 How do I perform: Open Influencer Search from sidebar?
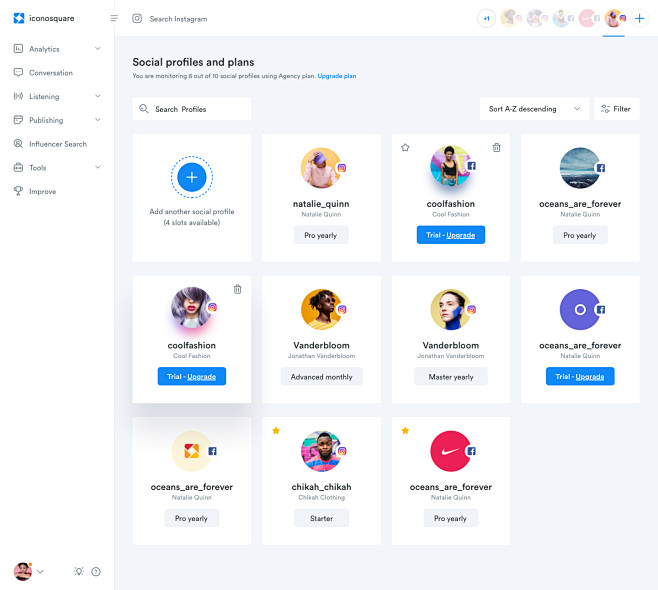pos(57,144)
